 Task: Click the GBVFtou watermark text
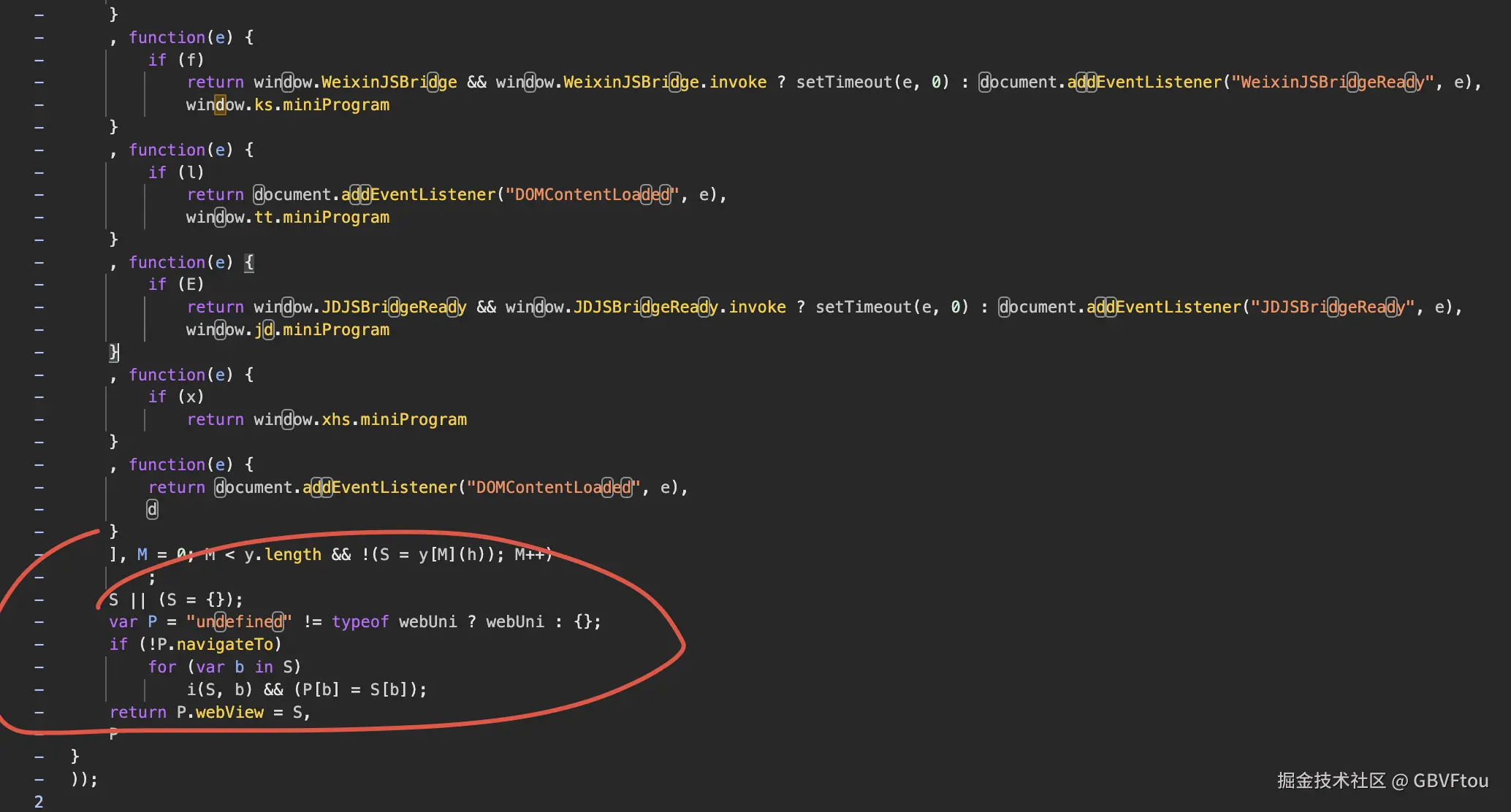[x=1450, y=781]
